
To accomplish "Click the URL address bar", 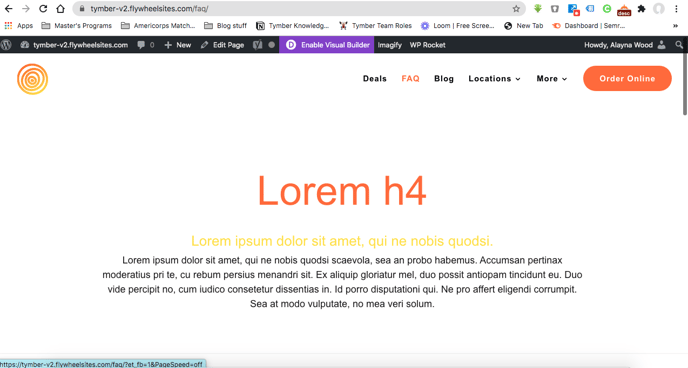I will (298, 9).
